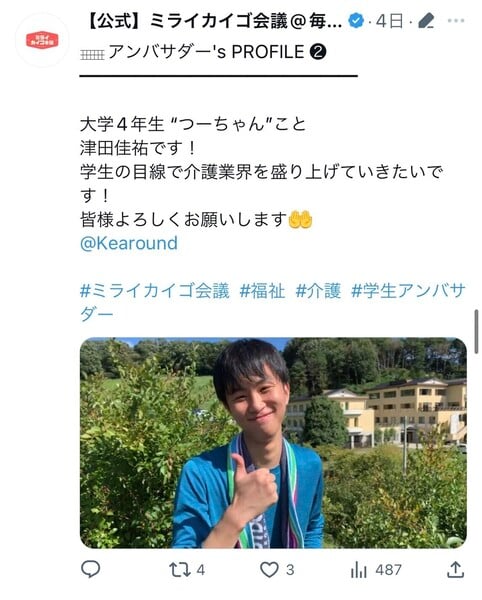482x600 pixels.
Task: Open the thumbs-up man photo
Action: click(273, 443)
